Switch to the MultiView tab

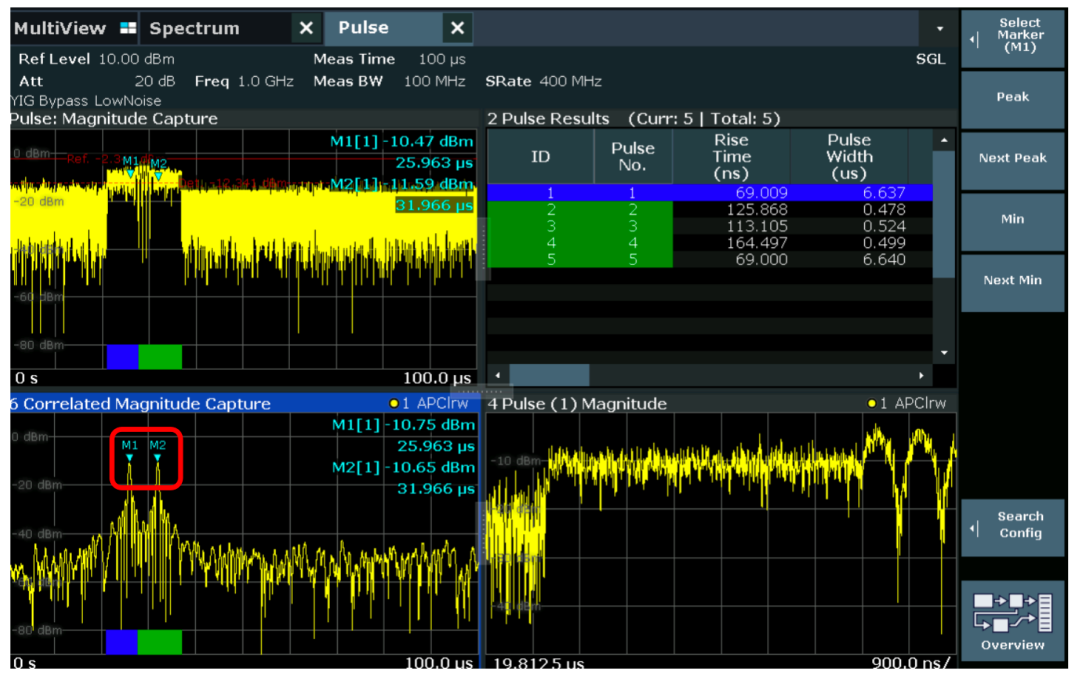(x=60, y=28)
